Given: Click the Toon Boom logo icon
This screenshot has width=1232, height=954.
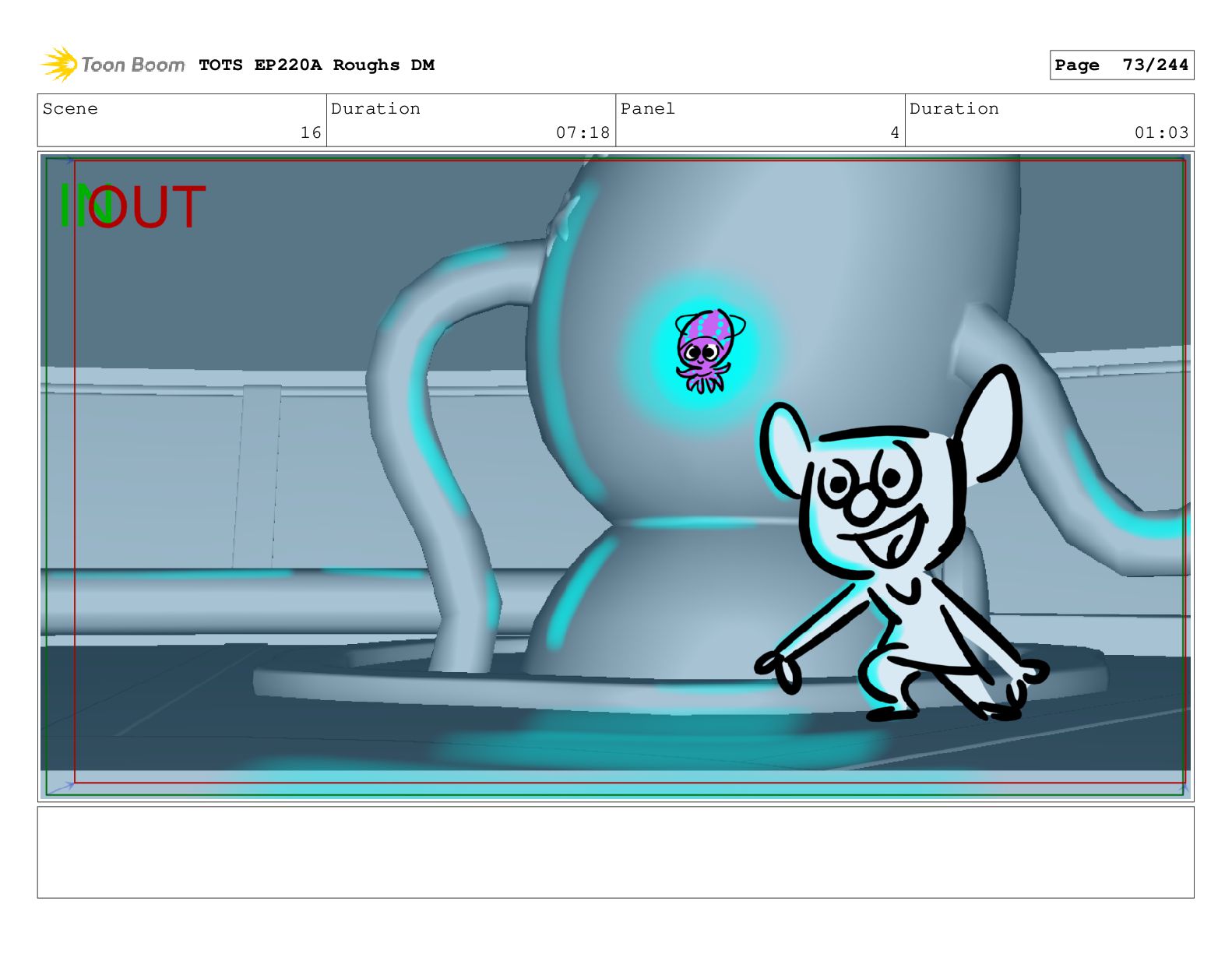Looking at the screenshot, I should click(59, 64).
